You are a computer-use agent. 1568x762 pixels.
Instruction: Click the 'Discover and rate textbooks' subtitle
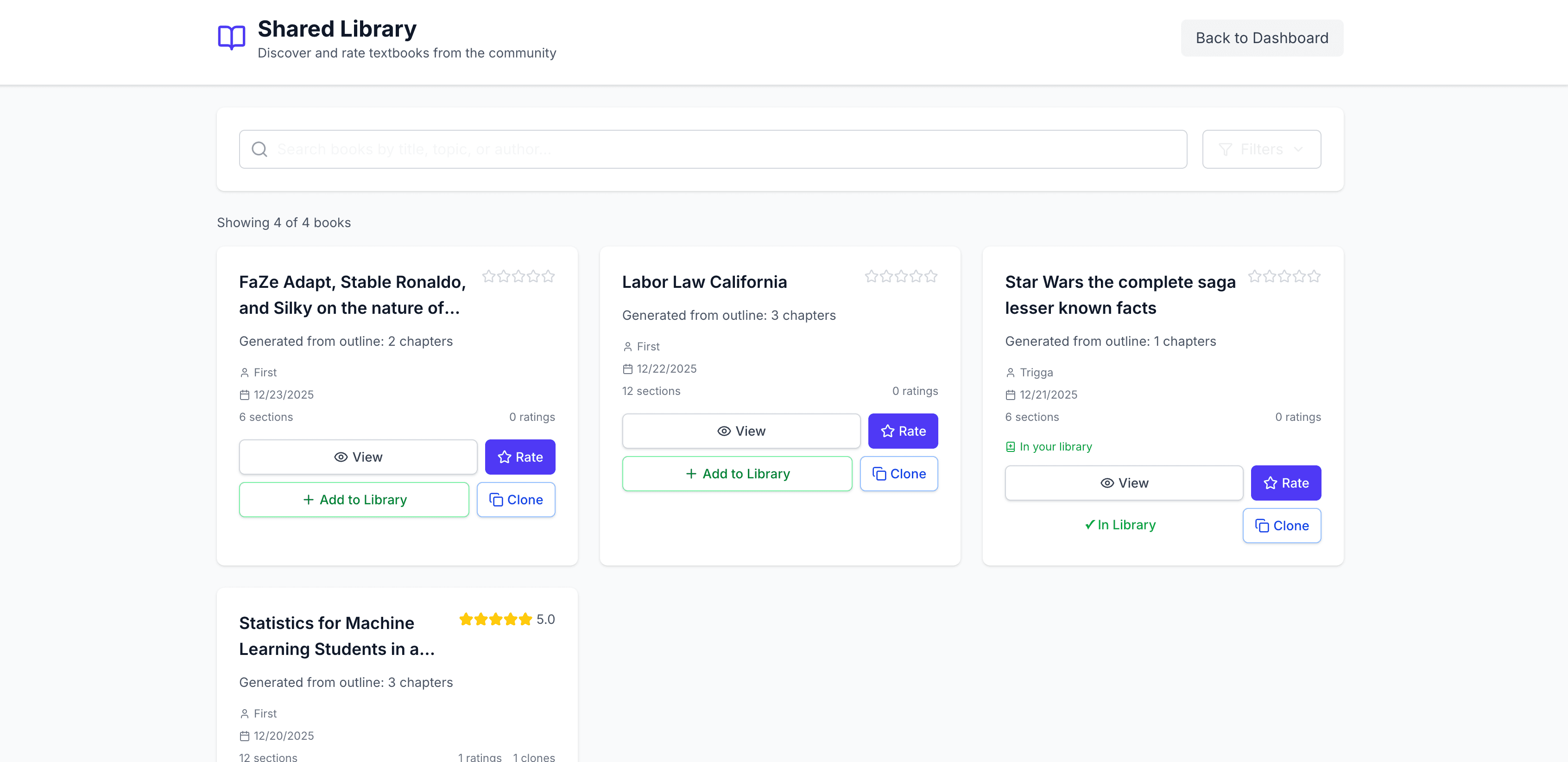[x=407, y=53]
